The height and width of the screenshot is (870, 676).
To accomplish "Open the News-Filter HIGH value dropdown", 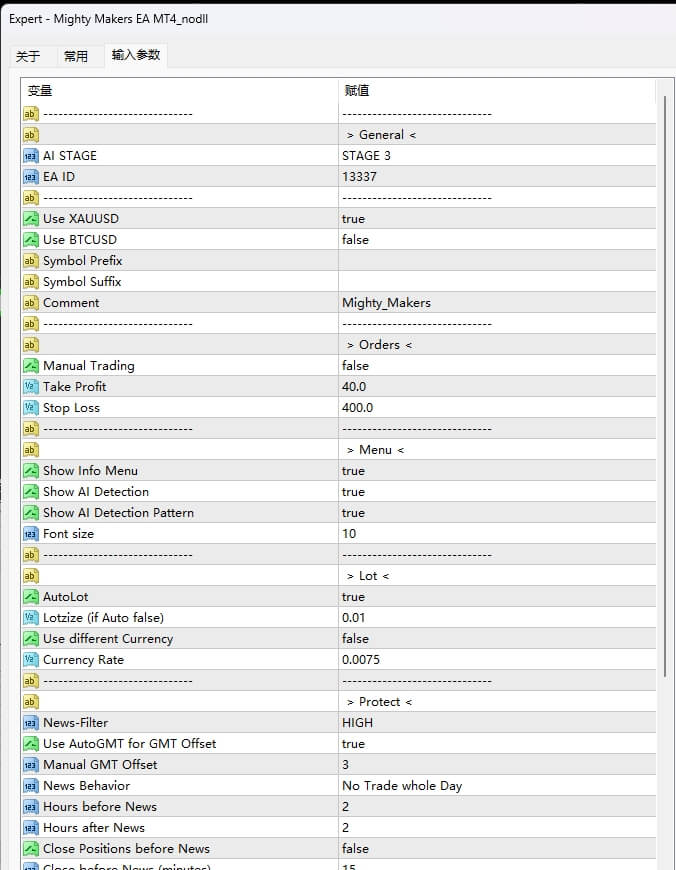I will [357, 723].
